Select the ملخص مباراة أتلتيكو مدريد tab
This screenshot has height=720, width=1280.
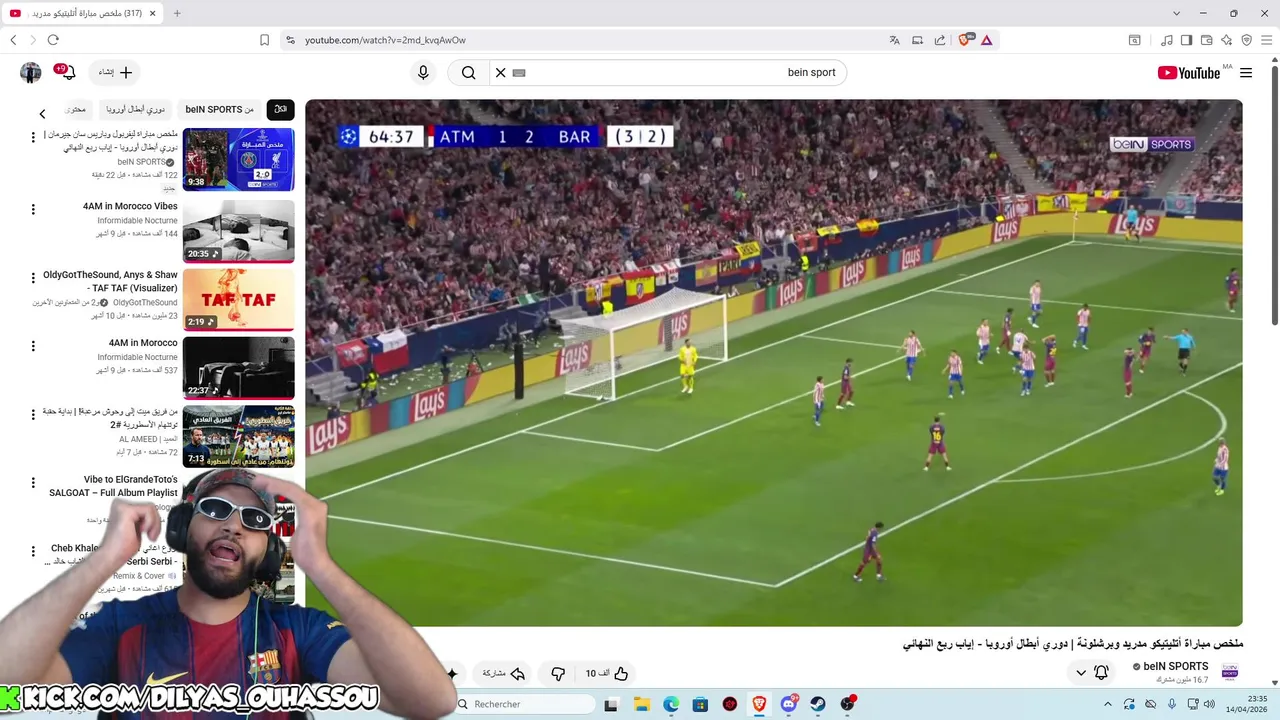click(85, 13)
